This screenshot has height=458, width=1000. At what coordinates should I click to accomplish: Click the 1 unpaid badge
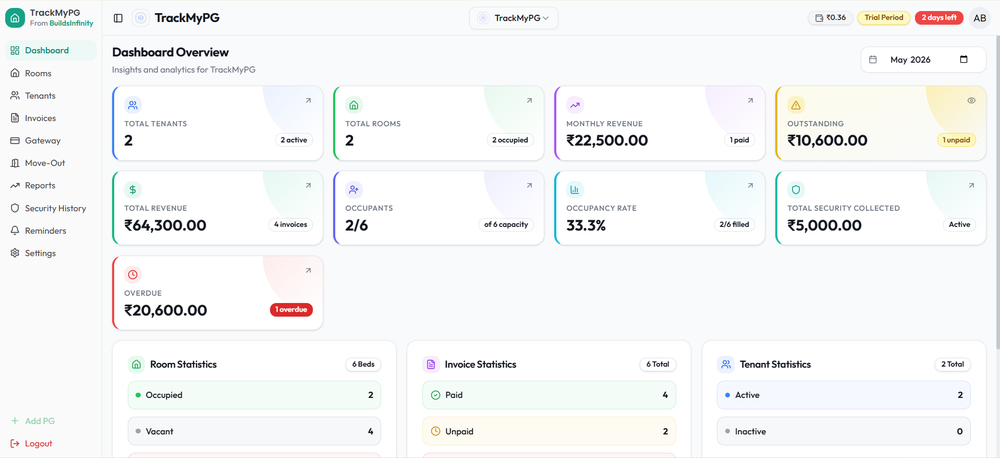click(x=956, y=140)
